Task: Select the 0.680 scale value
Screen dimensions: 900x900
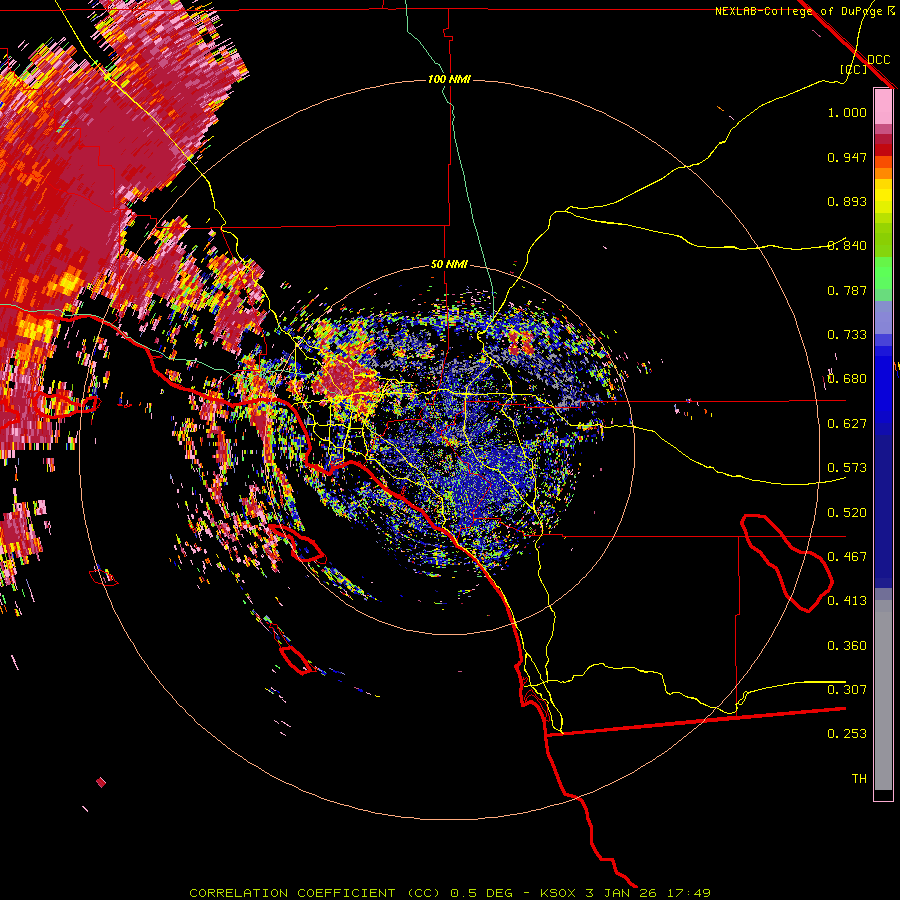Action: 847,379
